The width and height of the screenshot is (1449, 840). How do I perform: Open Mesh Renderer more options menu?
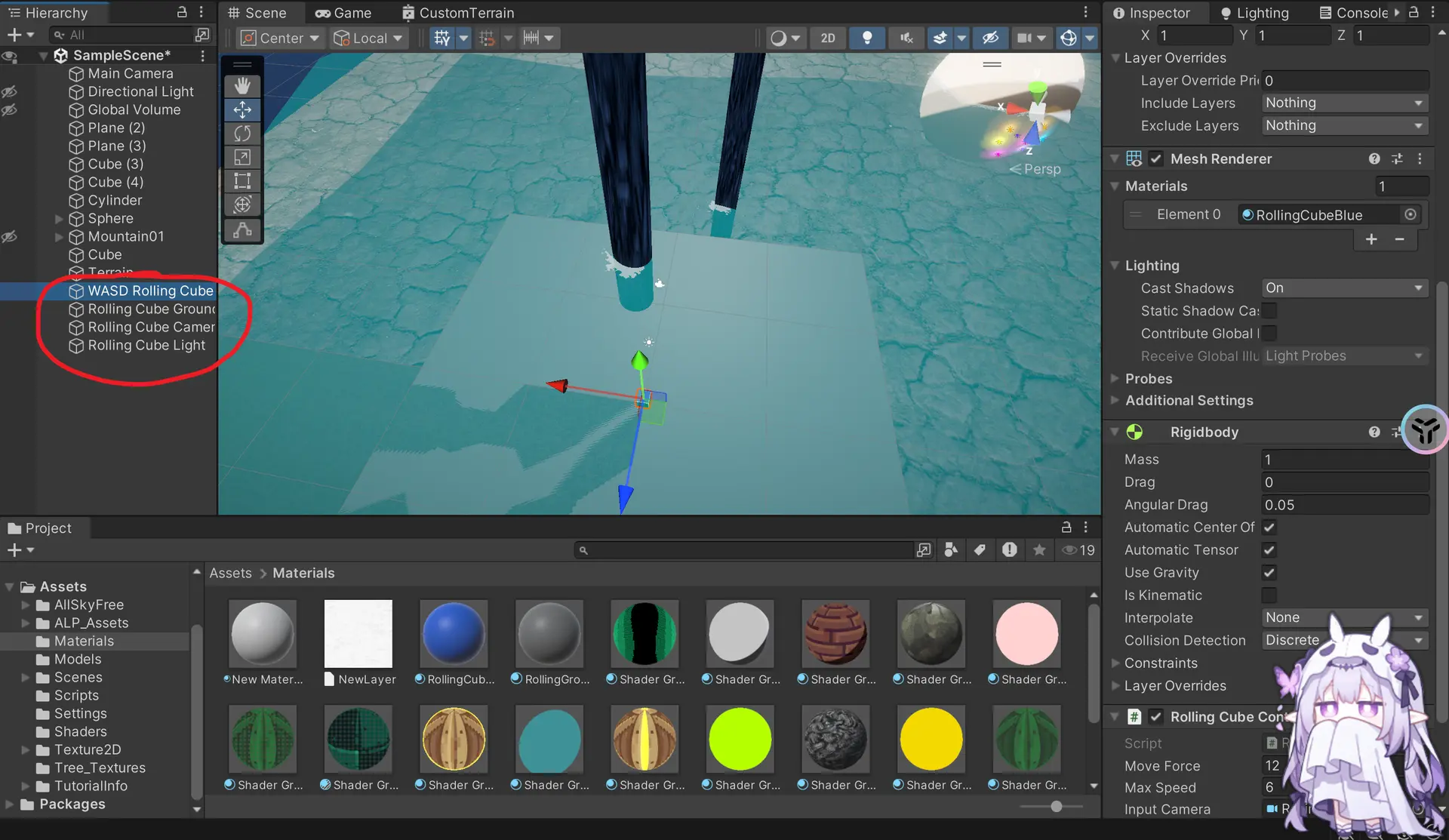point(1420,158)
